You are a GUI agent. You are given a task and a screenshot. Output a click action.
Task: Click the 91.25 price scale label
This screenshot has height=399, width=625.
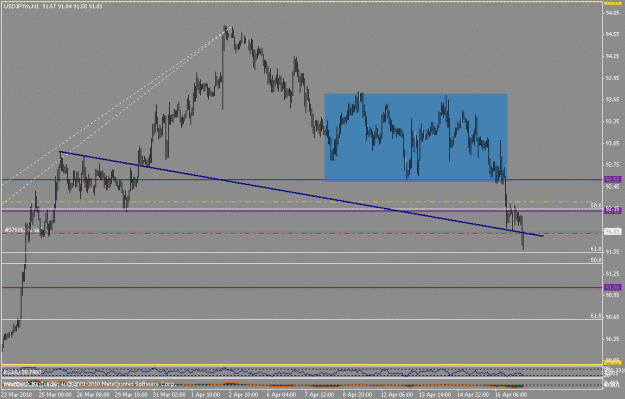pyautogui.click(x=612, y=273)
